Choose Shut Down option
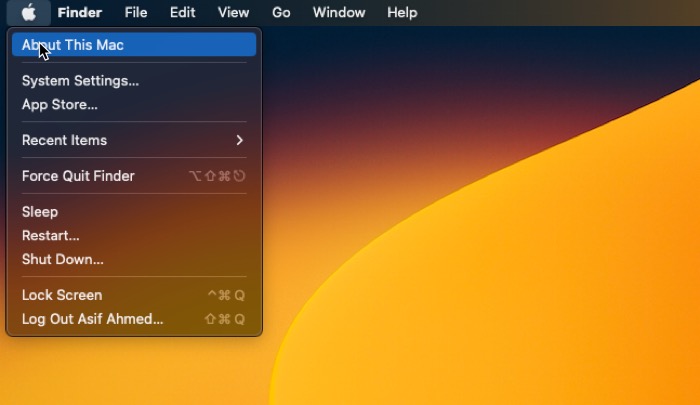Screen dimensions: 700x405 [x=134, y=259]
